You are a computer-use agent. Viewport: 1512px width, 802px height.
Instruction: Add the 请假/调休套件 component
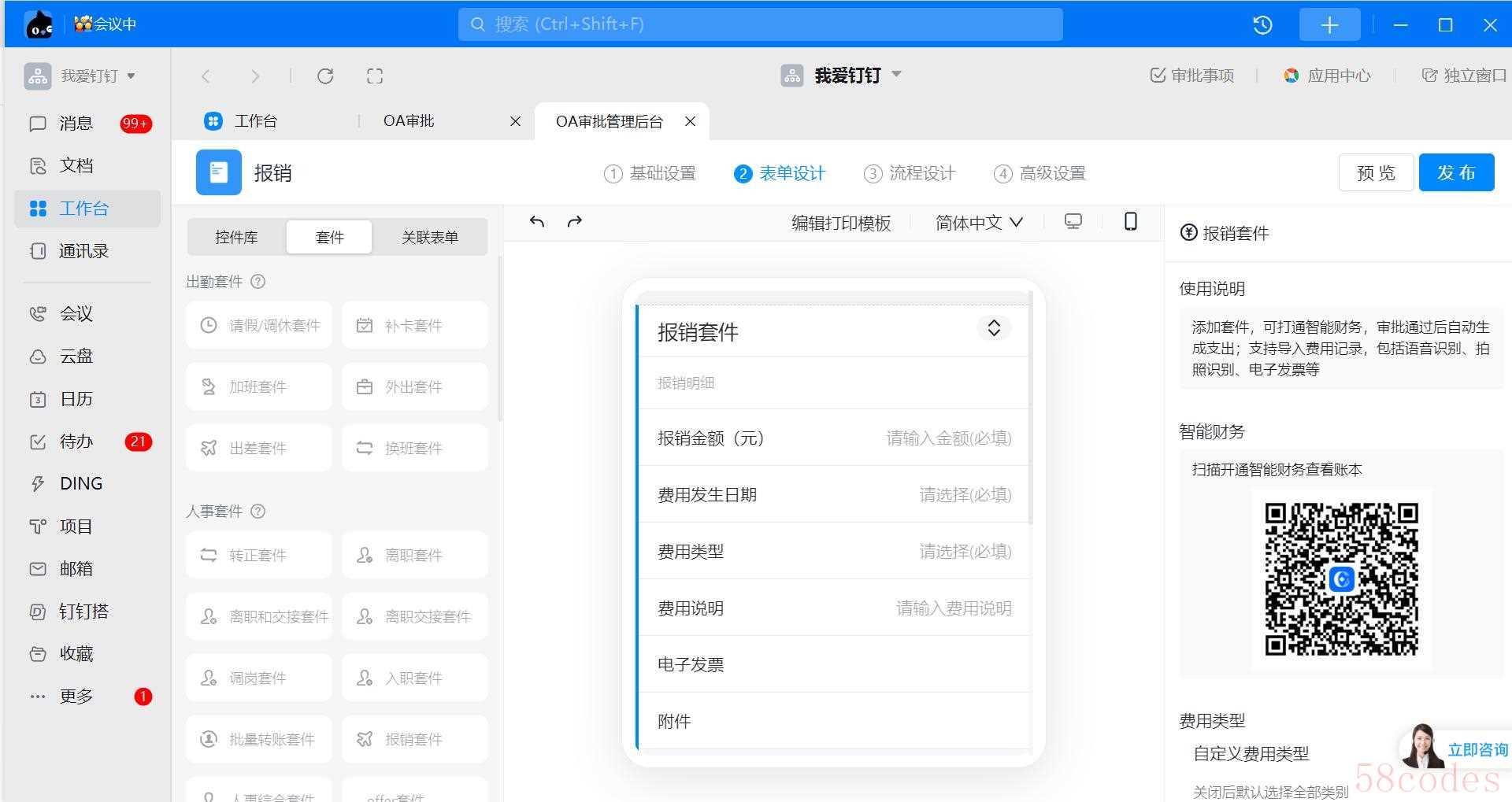(259, 325)
